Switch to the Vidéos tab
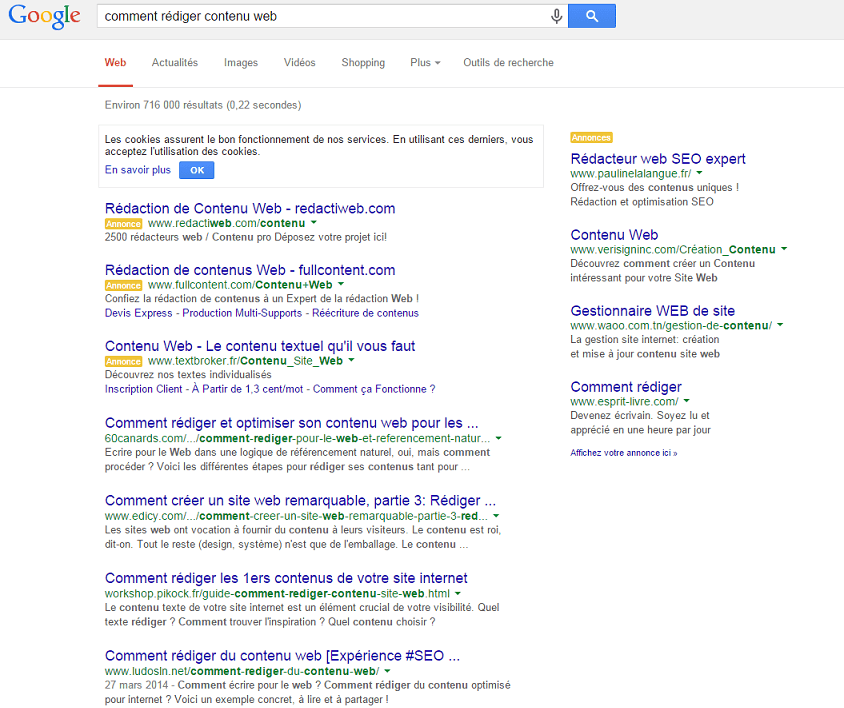844x708 pixels. tap(299, 62)
